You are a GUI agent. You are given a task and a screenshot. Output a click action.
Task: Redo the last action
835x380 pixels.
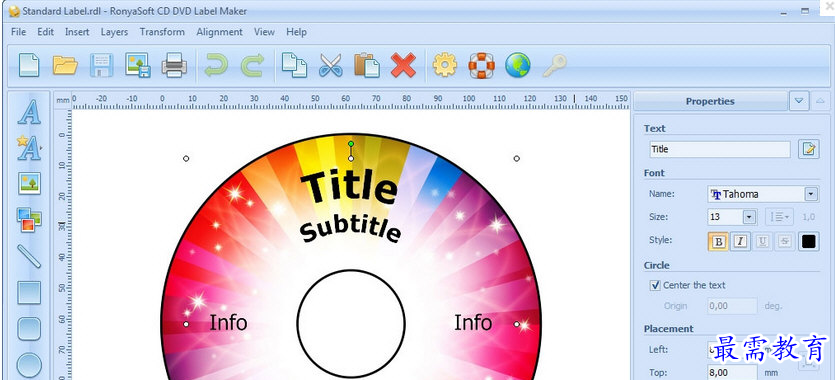click(x=252, y=65)
